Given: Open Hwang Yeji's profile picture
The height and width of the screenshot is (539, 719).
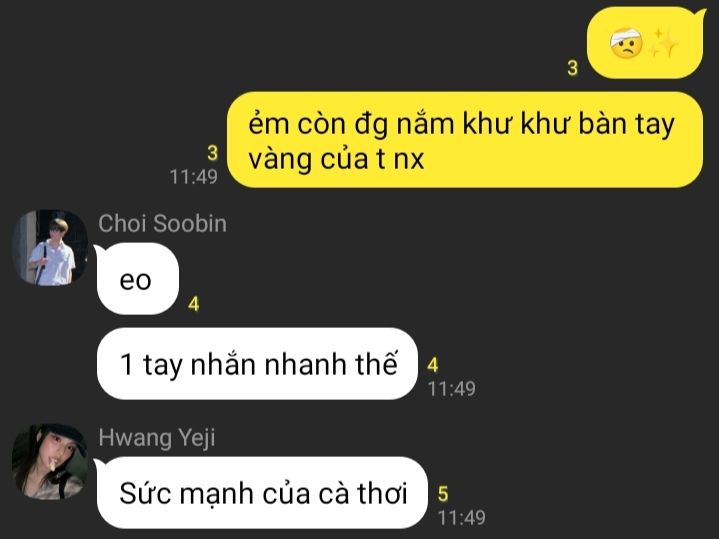Looking at the screenshot, I should pos(50,461).
